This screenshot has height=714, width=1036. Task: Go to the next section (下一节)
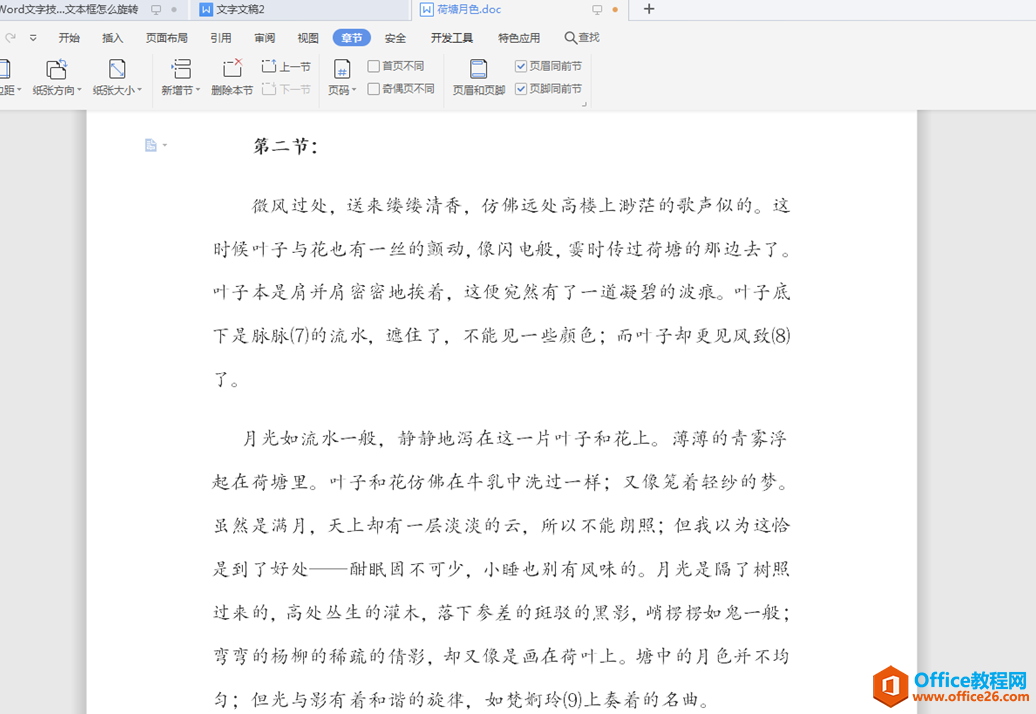(286, 89)
